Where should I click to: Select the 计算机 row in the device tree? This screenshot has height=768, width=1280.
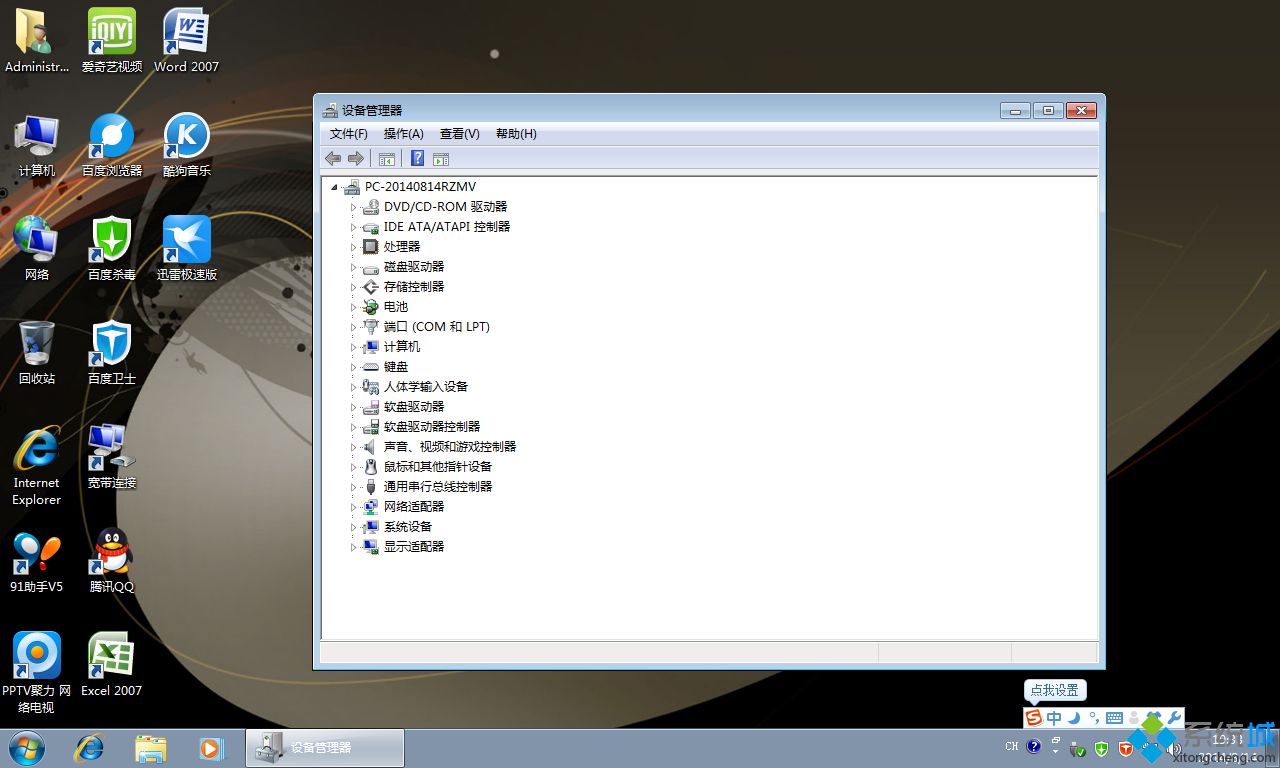(391, 347)
